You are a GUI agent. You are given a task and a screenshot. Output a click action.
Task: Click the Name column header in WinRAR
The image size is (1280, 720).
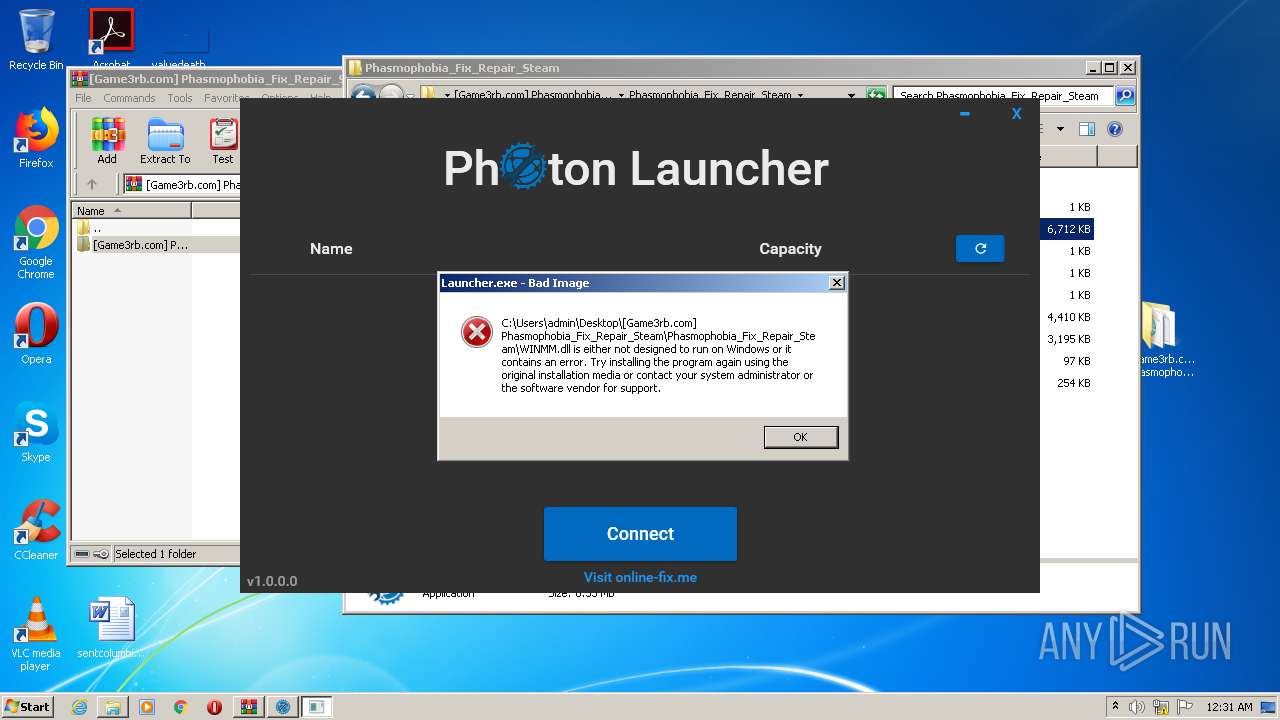pos(131,211)
